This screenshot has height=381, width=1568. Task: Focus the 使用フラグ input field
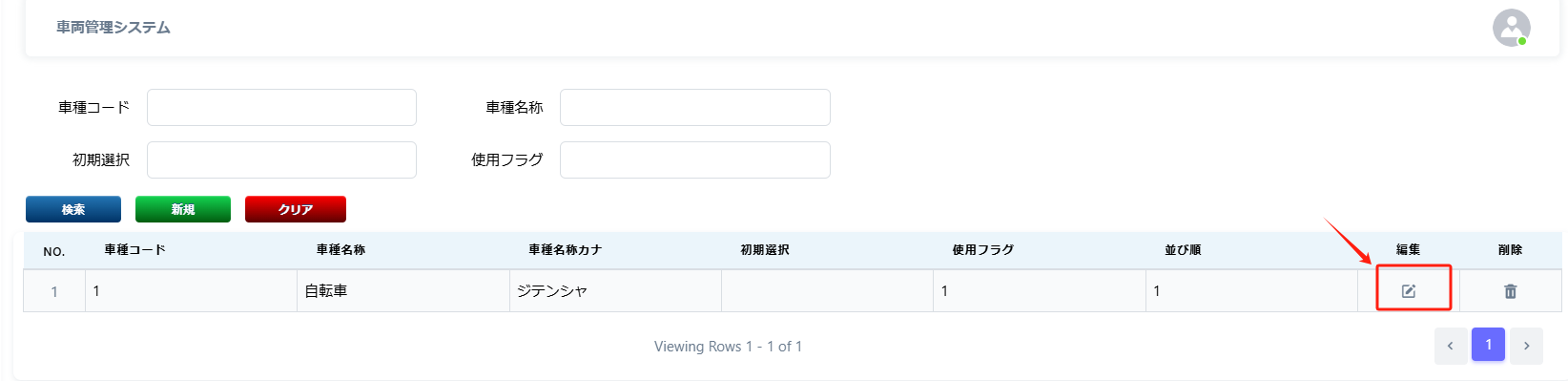[x=695, y=159]
